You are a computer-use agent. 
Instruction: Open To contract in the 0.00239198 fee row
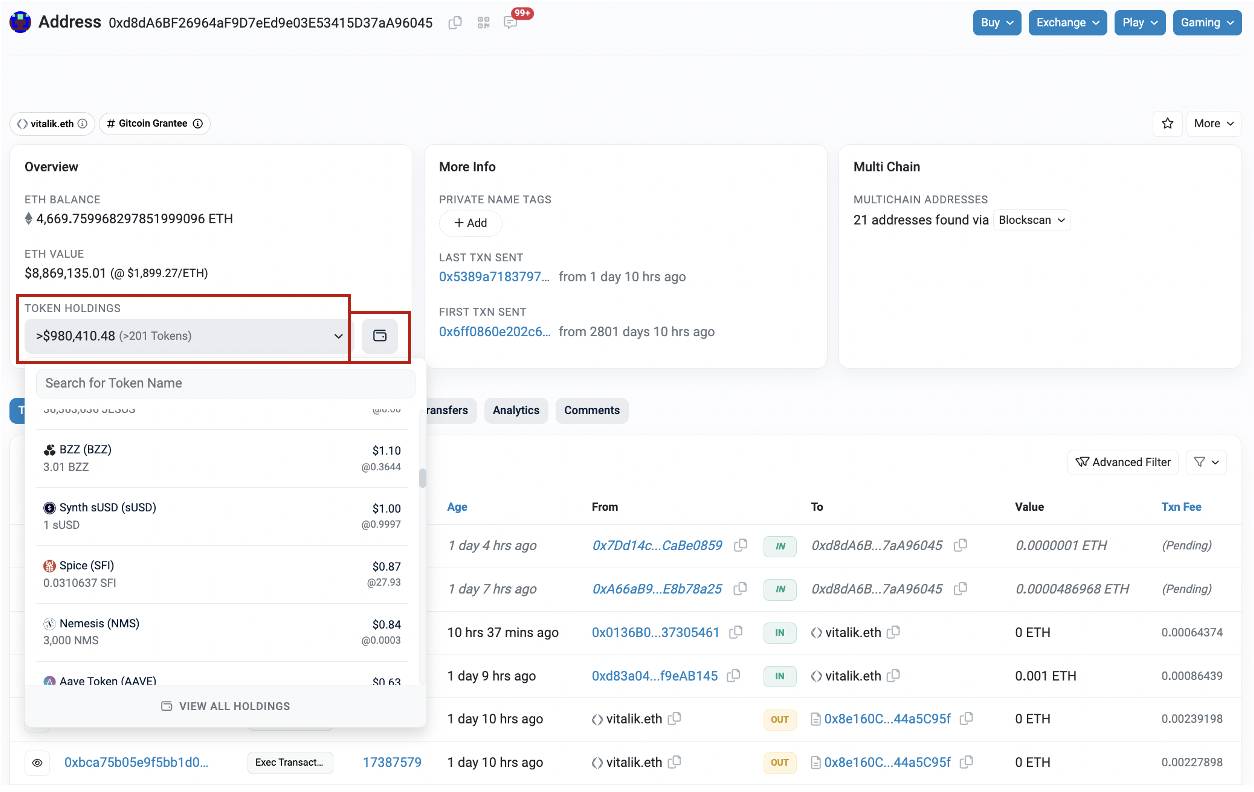(887, 719)
